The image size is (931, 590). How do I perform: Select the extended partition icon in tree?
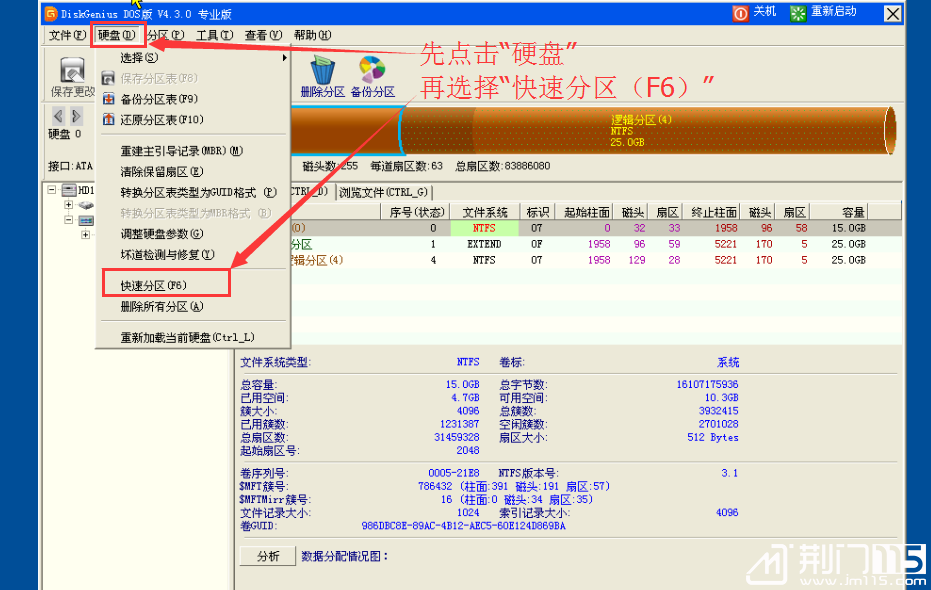coord(86,220)
